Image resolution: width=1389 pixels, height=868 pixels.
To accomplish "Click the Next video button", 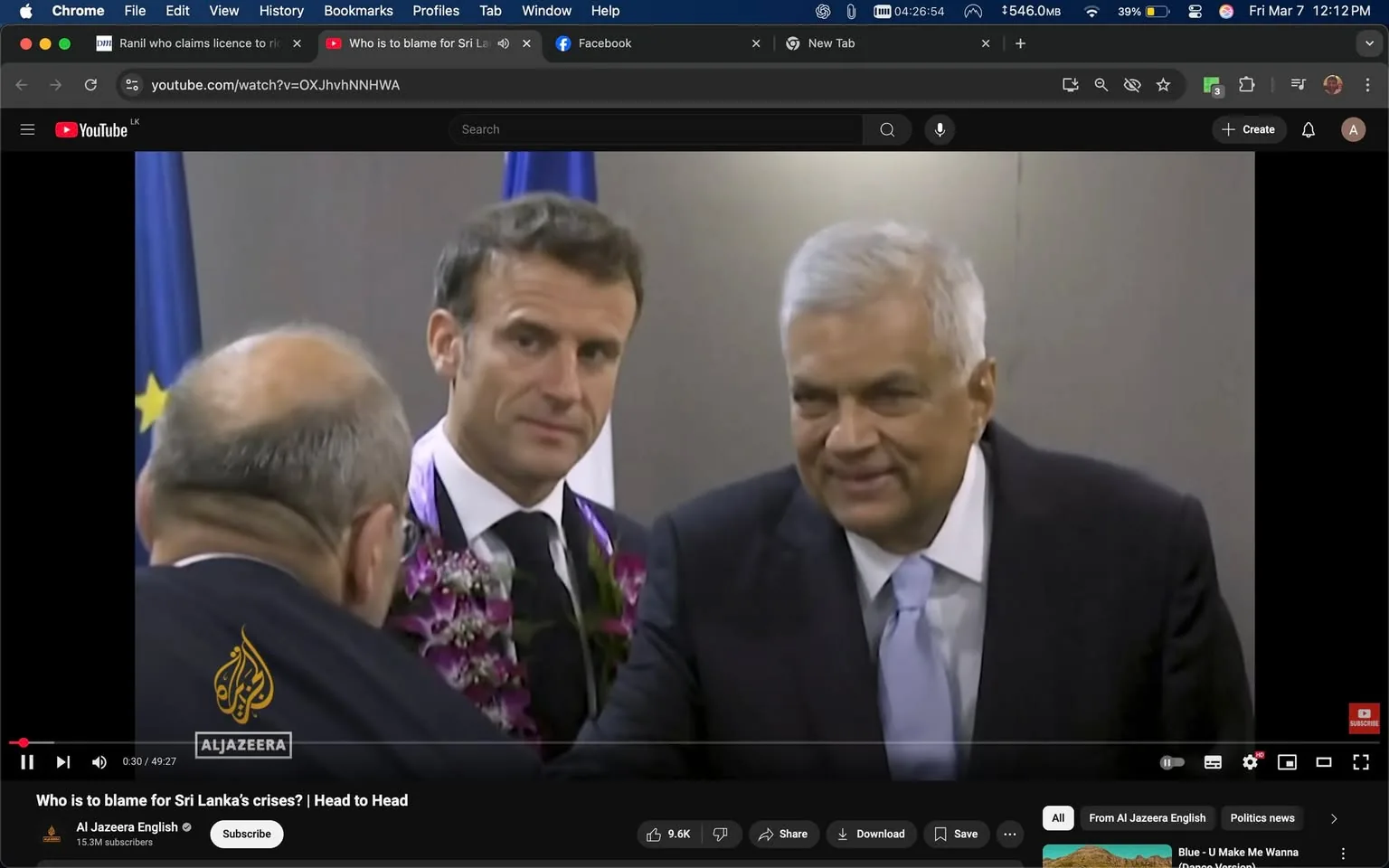I will pyautogui.click(x=62, y=761).
